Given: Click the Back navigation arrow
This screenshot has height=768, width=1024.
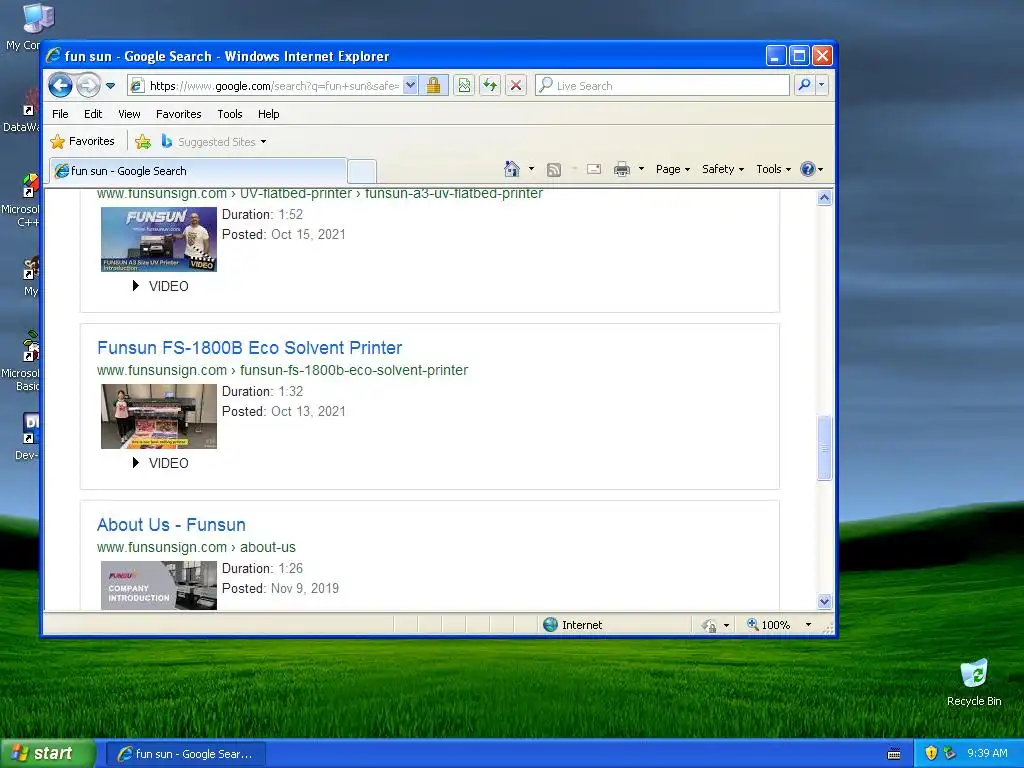Looking at the screenshot, I should (60, 86).
